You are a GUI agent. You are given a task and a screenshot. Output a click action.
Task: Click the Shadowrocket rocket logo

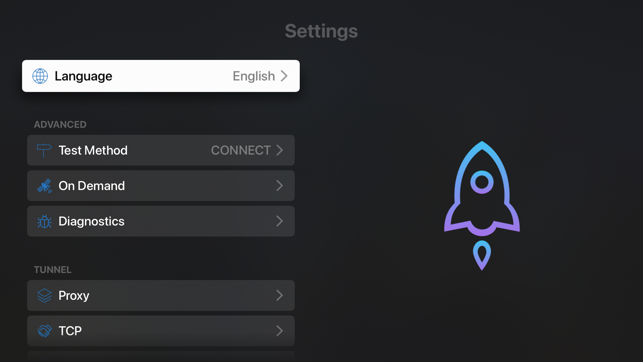pyautogui.click(x=482, y=206)
